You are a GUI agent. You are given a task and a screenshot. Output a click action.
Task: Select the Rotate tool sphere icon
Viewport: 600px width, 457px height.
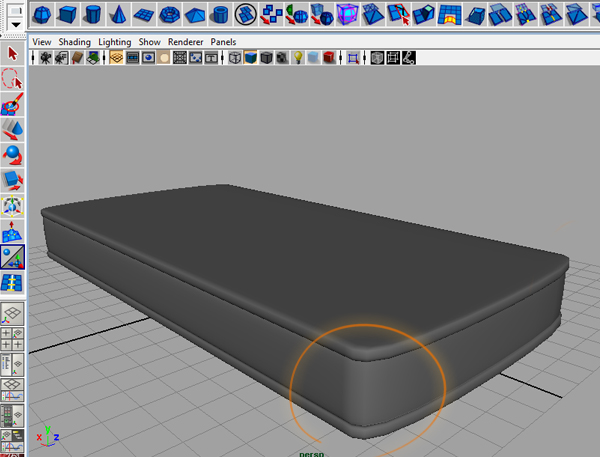(13, 155)
